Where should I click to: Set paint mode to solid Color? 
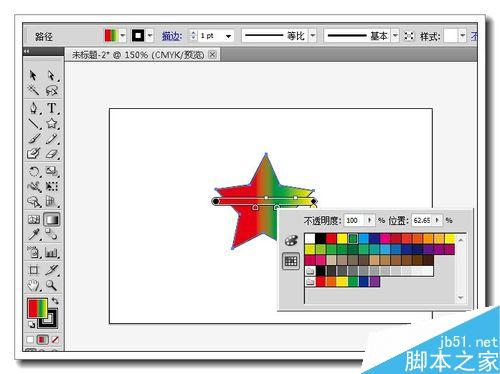(x=30, y=340)
